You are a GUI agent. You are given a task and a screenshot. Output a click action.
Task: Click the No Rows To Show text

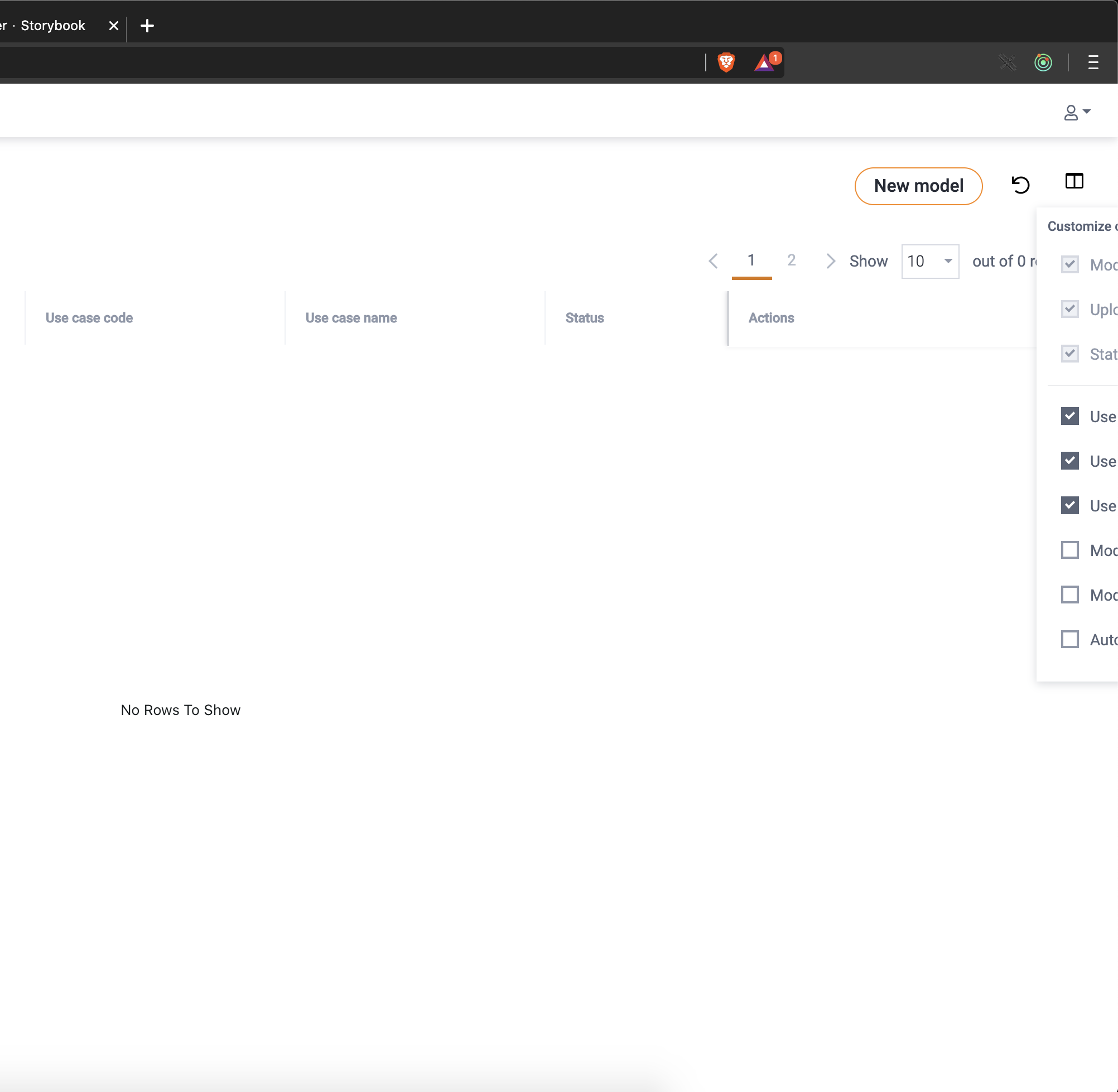click(181, 710)
